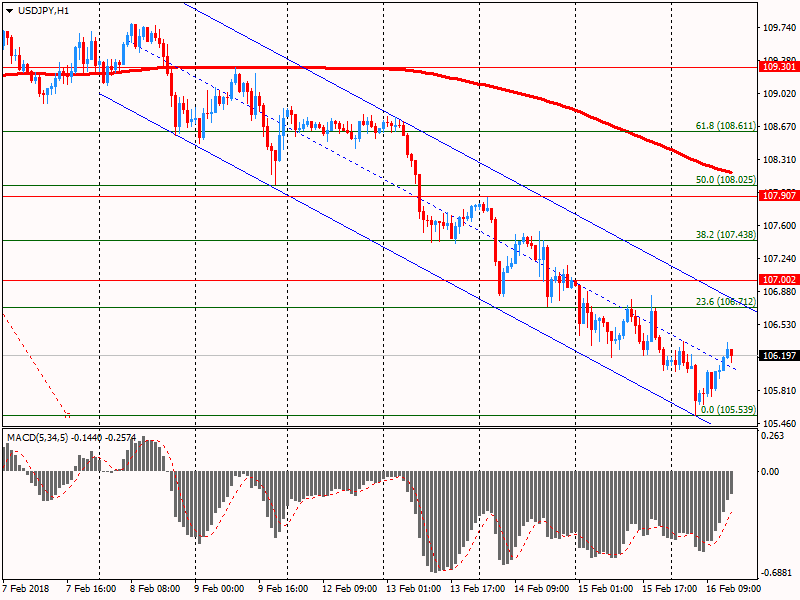The width and height of the screenshot is (800, 600).
Task: Click the 7 Feb 16:00 time axis label
Action: (x=91, y=589)
